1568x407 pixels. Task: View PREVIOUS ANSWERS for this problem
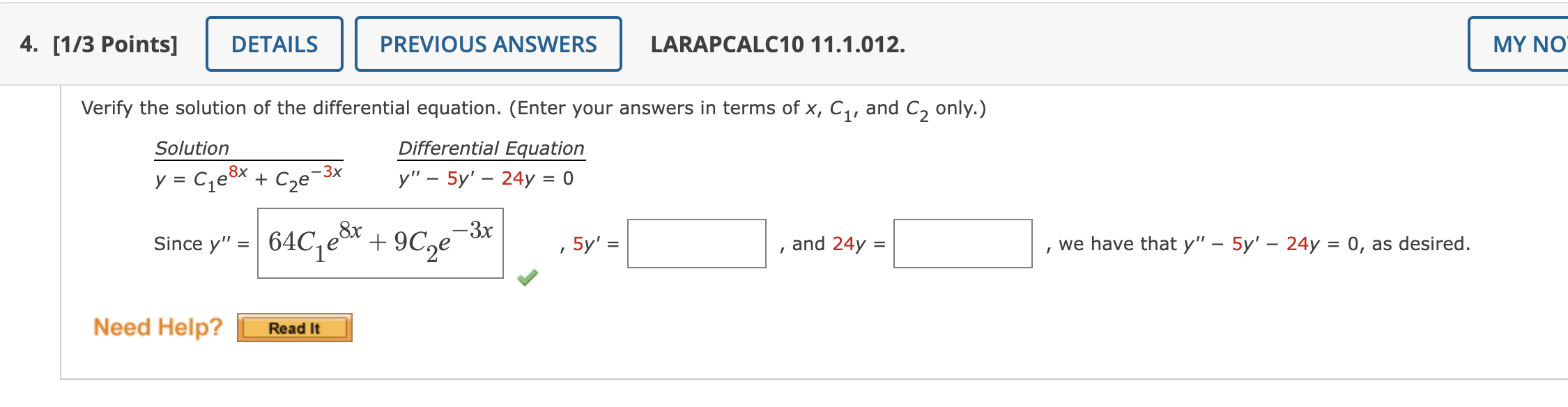pos(487,44)
